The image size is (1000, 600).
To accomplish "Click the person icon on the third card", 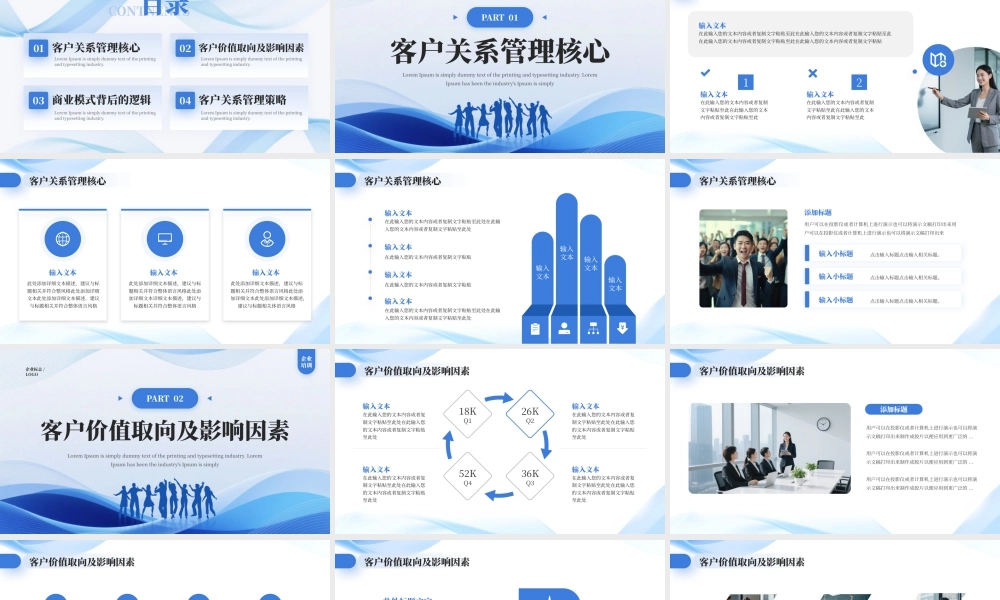I will (x=267, y=239).
